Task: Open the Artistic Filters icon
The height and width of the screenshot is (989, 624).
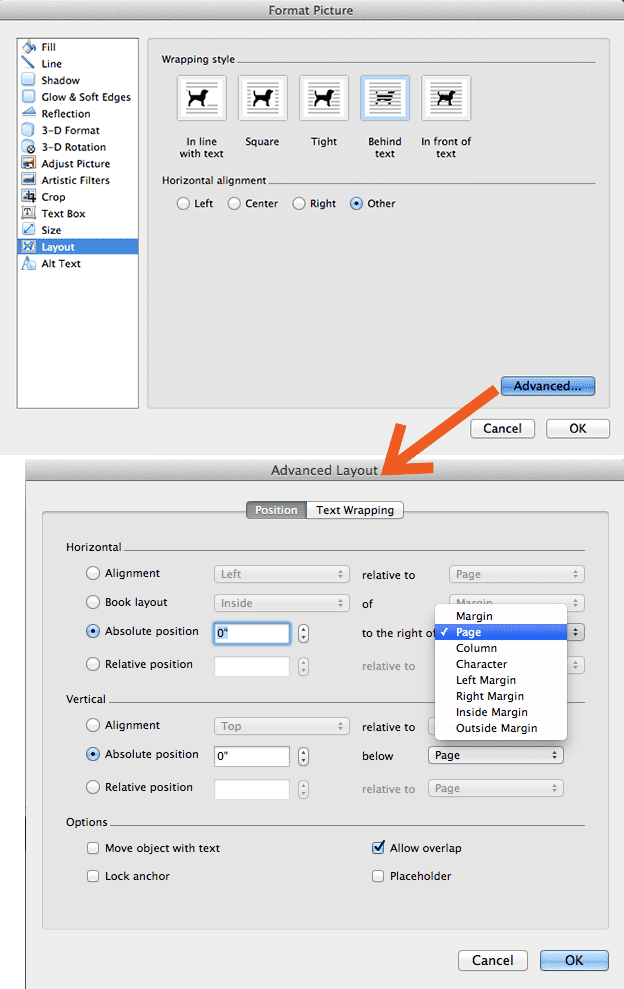Action: pos(28,180)
